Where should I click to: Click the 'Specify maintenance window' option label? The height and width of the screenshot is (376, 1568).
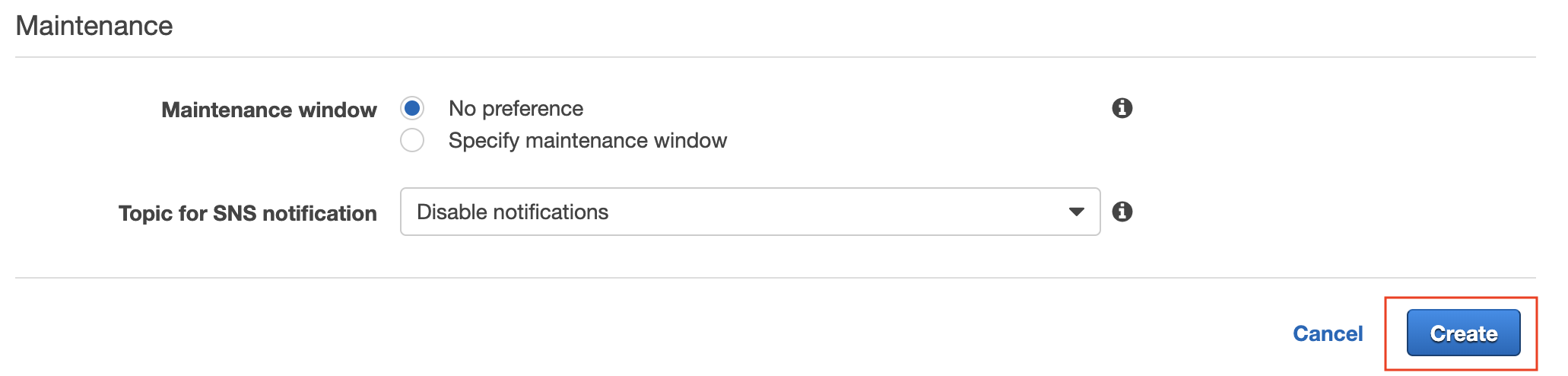coord(587,141)
